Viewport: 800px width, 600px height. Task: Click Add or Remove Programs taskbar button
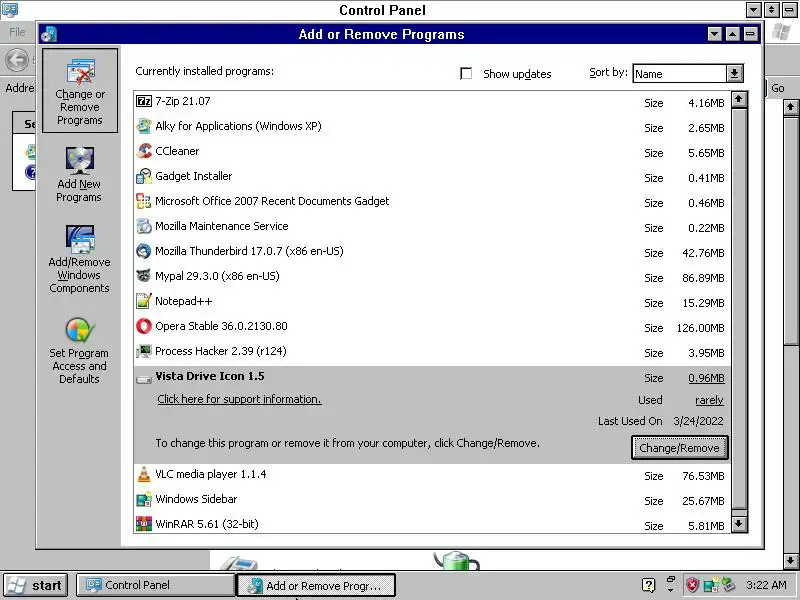click(316, 585)
